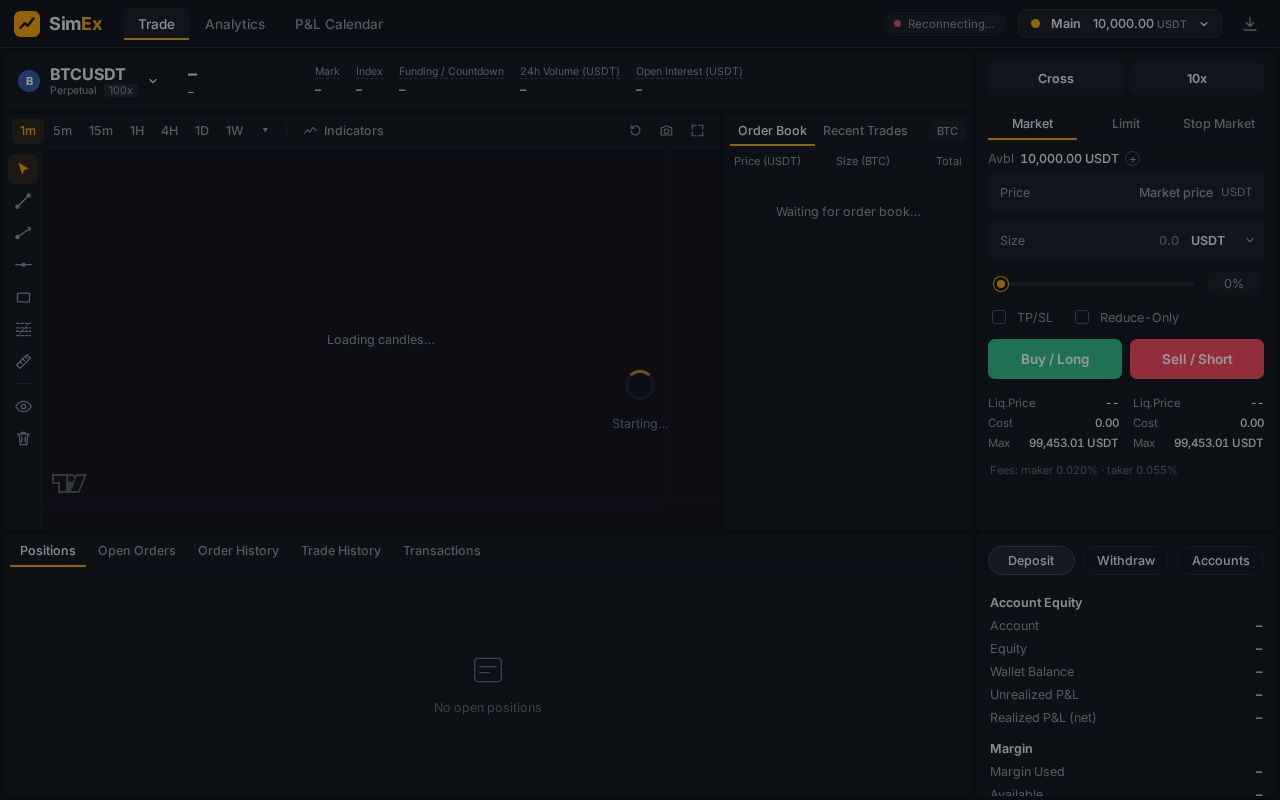This screenshot has width=1280, height=800.
Task: Click the Sell / Short button
Action: point(1197,359)
